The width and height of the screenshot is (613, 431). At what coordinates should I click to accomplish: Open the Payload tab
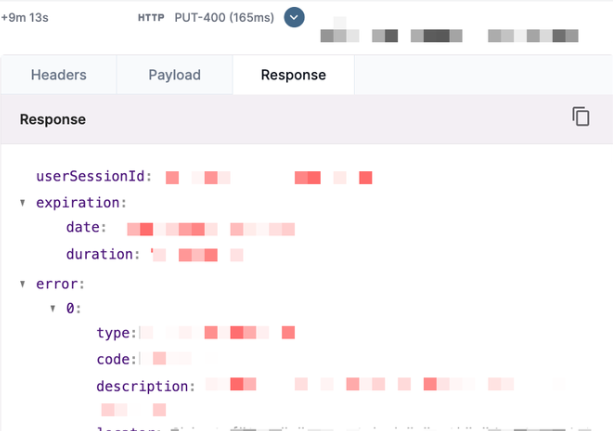click(175, 75)
